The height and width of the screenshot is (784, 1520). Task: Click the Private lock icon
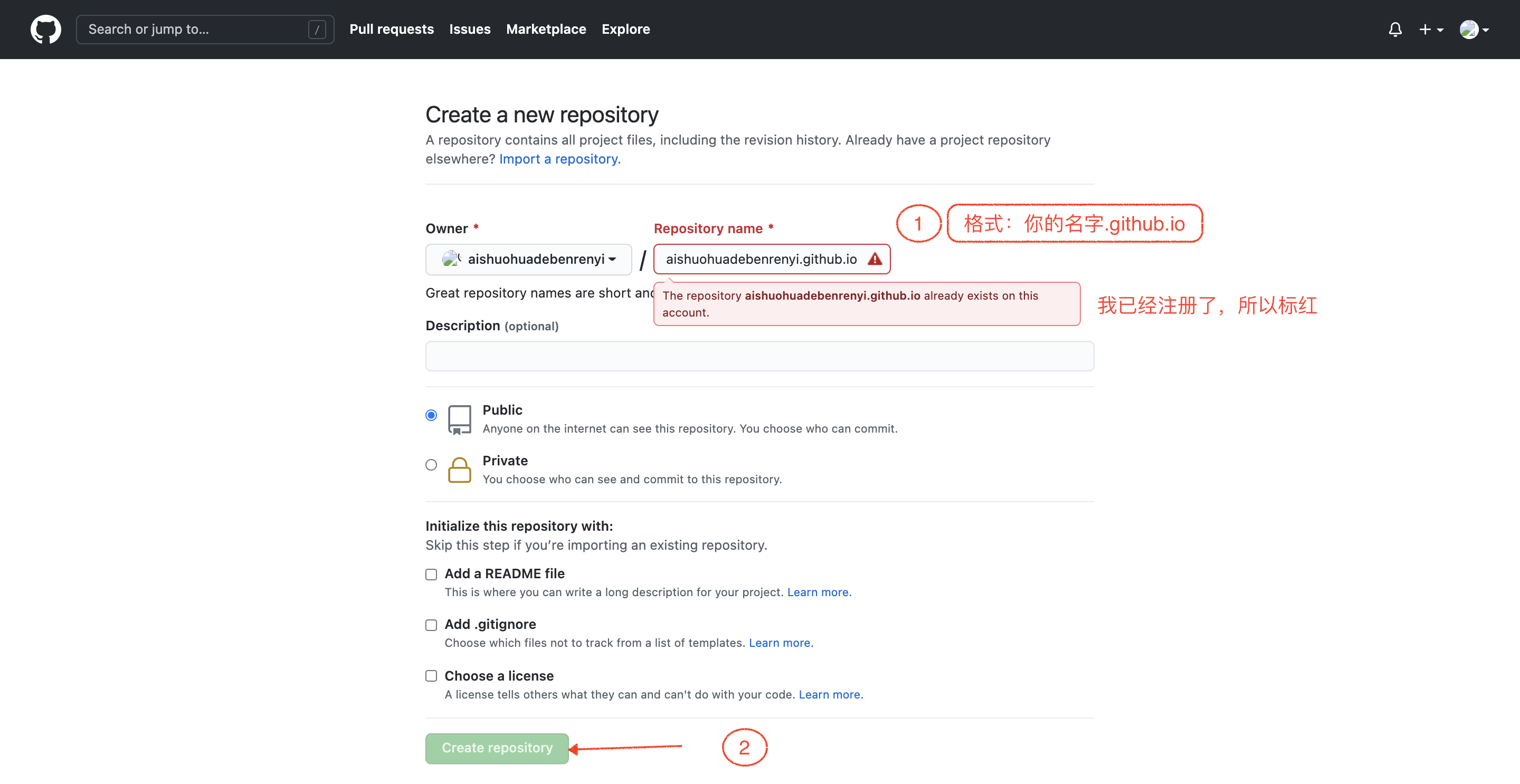click(x=459, y=470)
